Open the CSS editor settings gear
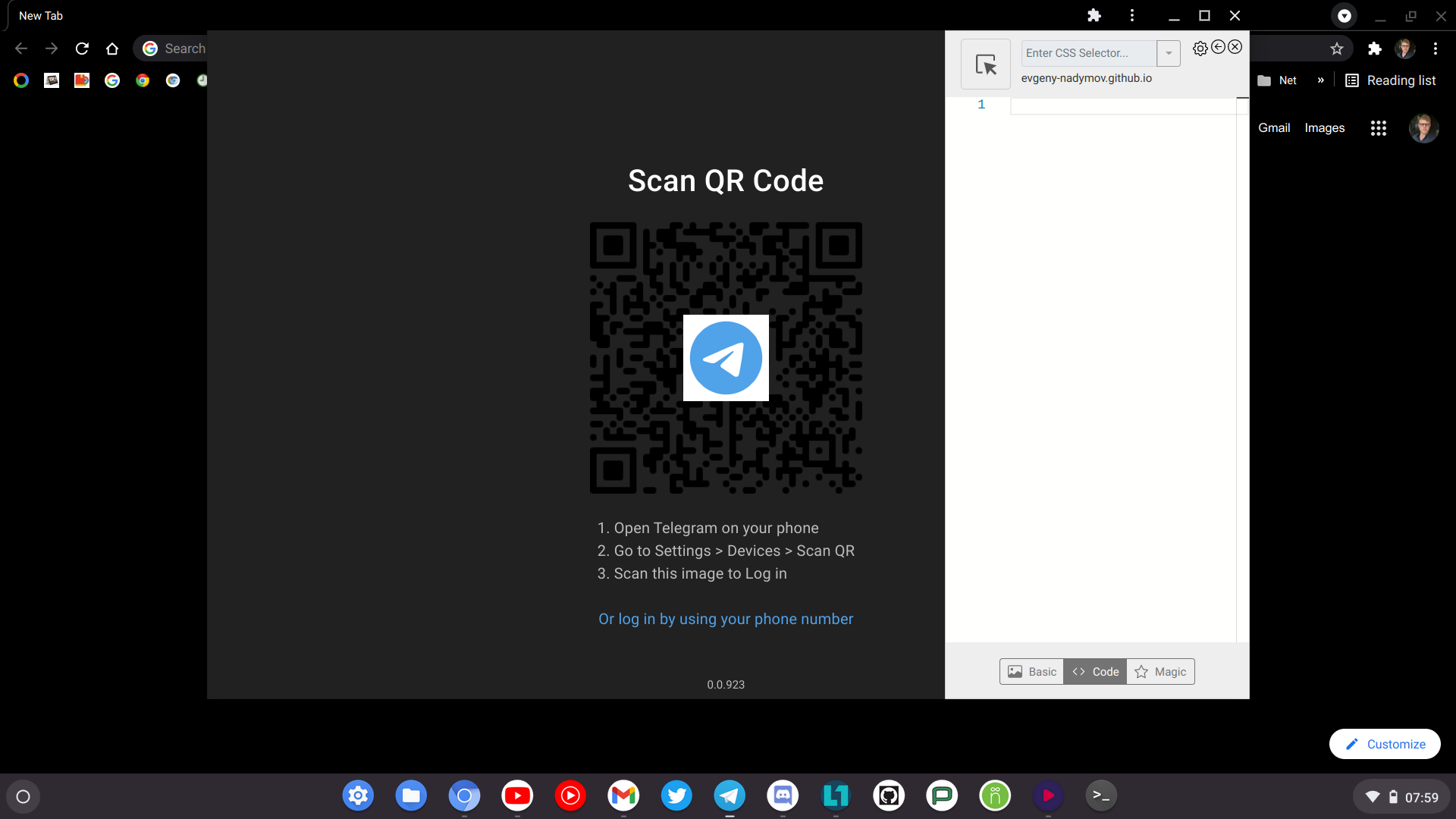The height and width of the screenshot is (819, 1456). [x=1200, y=49]
